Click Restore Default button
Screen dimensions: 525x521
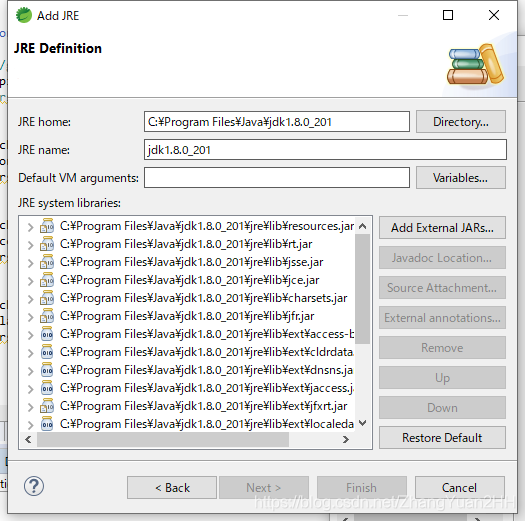[442, 438]
